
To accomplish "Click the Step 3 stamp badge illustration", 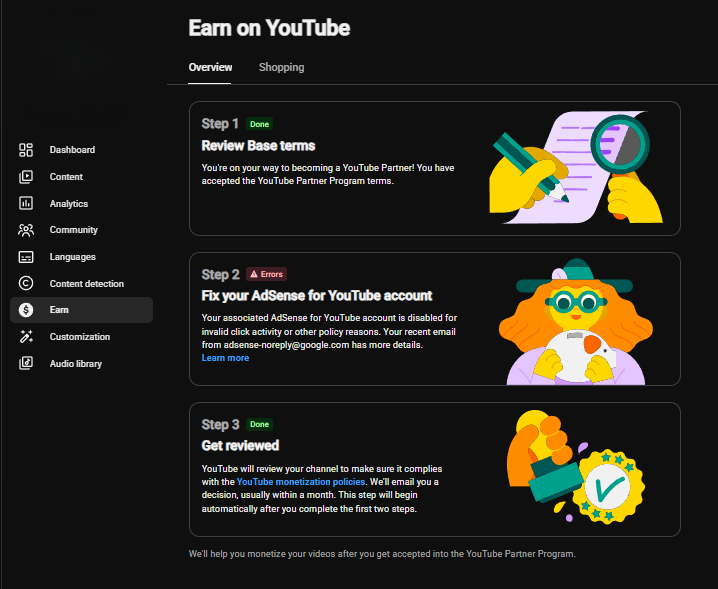I will click(576, 468).
